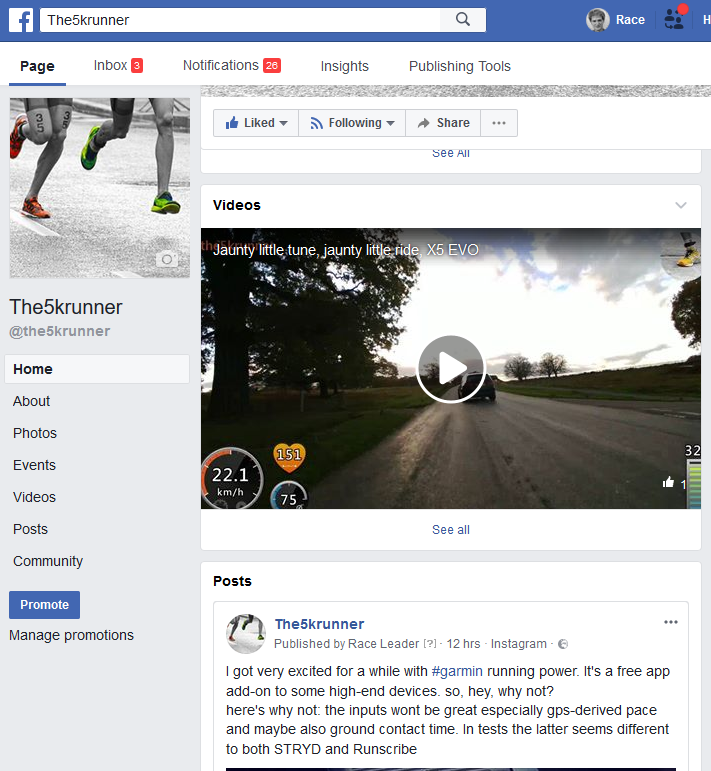Switch to the Page tab
The width and height of the screenshot is (711, 771).
37,66
